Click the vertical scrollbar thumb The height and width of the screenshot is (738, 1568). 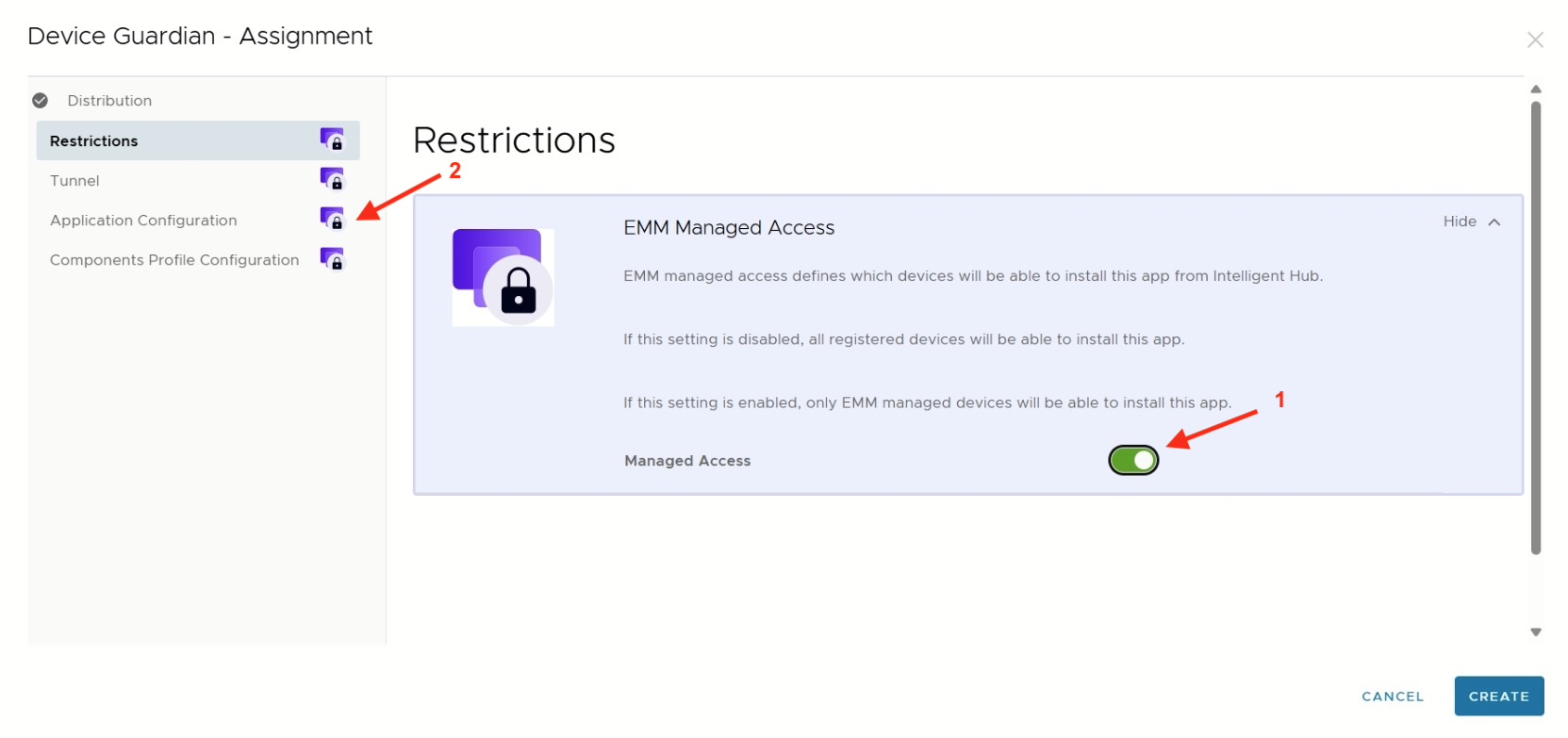[x=1536, y=328]
